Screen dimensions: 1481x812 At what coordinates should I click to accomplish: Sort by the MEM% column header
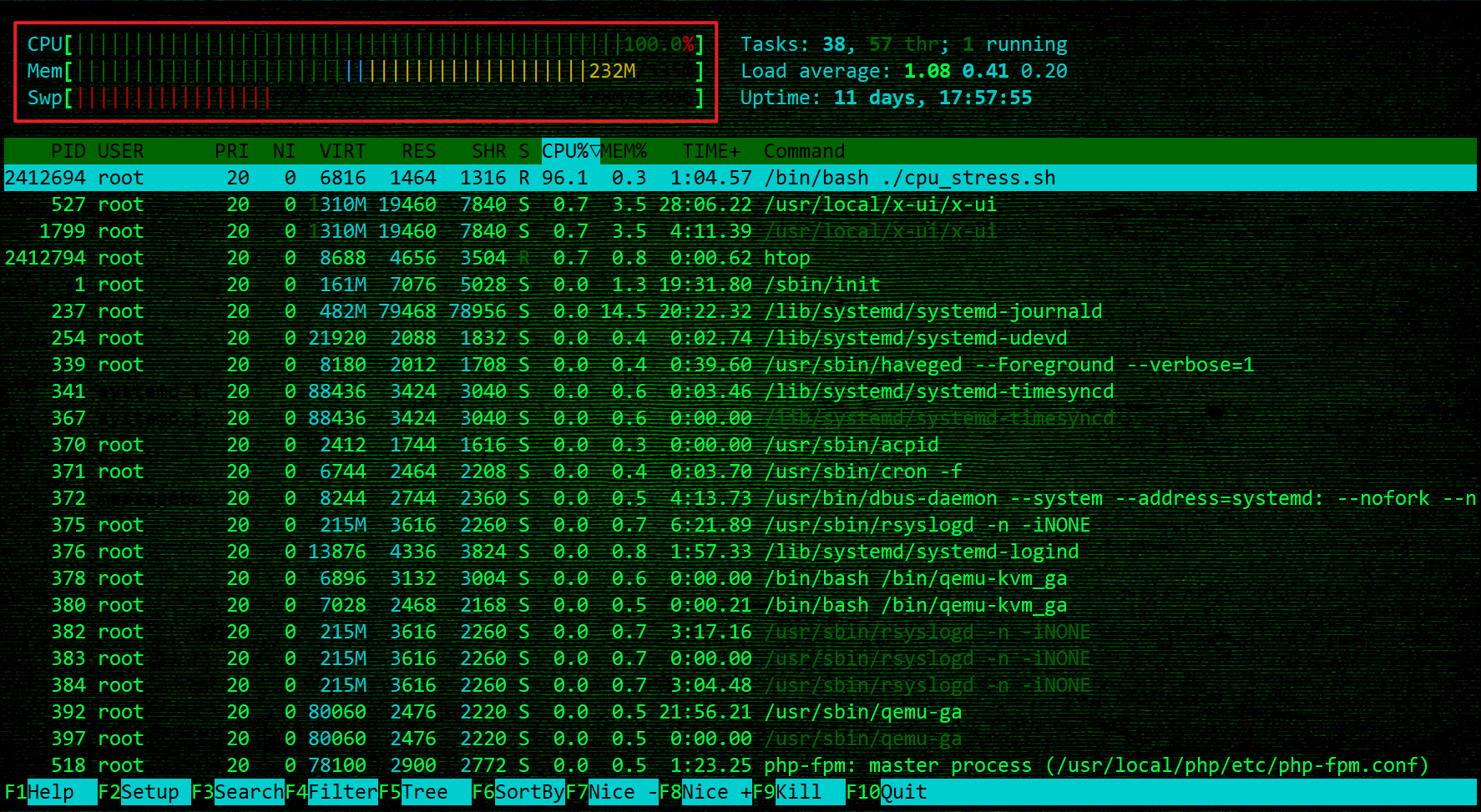point(624,151)
